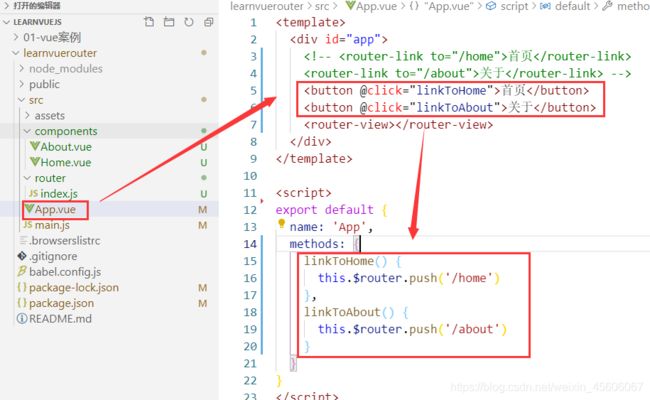Open index.js under router folder
Image resolution: width=650 pixels, height=400 pixels.
coord(59,194)
